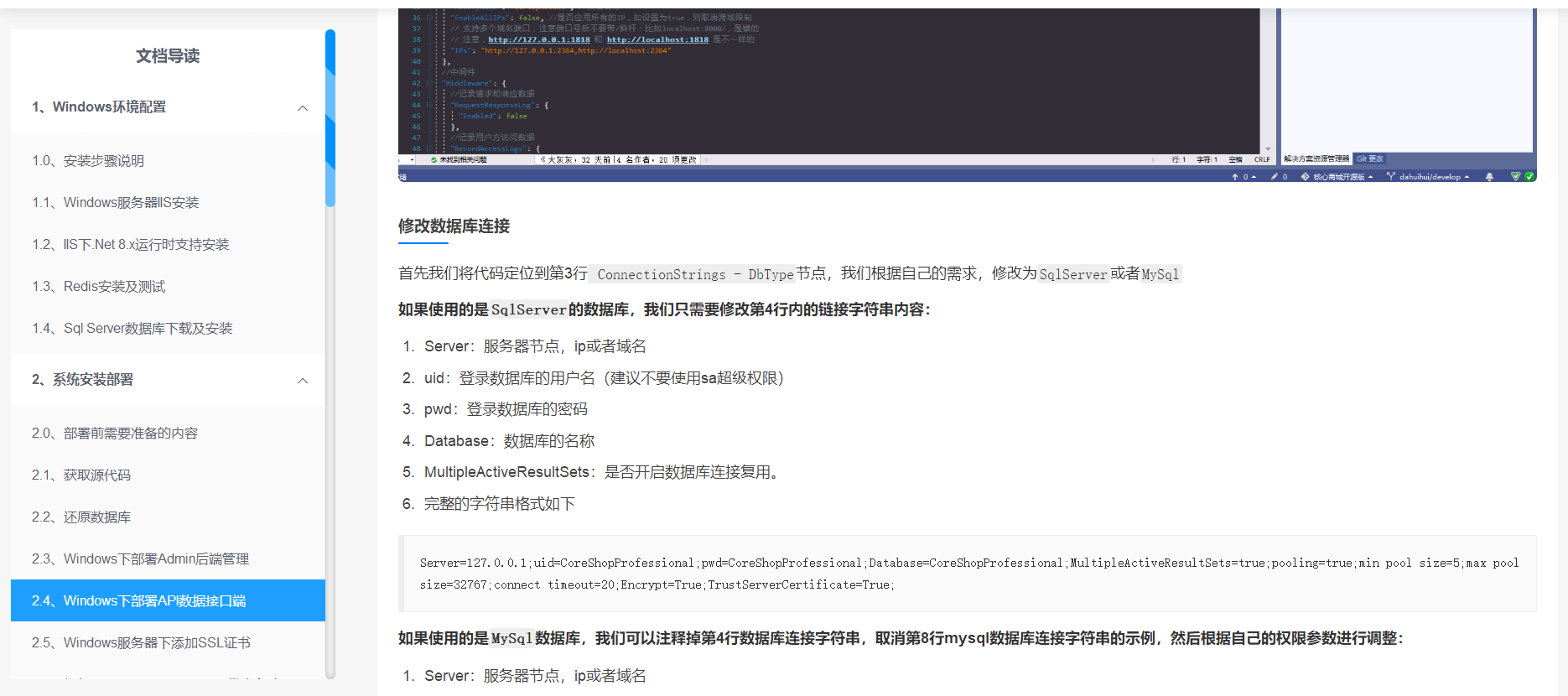The image size is (1568, 696).
Task: Open the 1.0、安装步骤说明 page
Action: coord(88,160)
